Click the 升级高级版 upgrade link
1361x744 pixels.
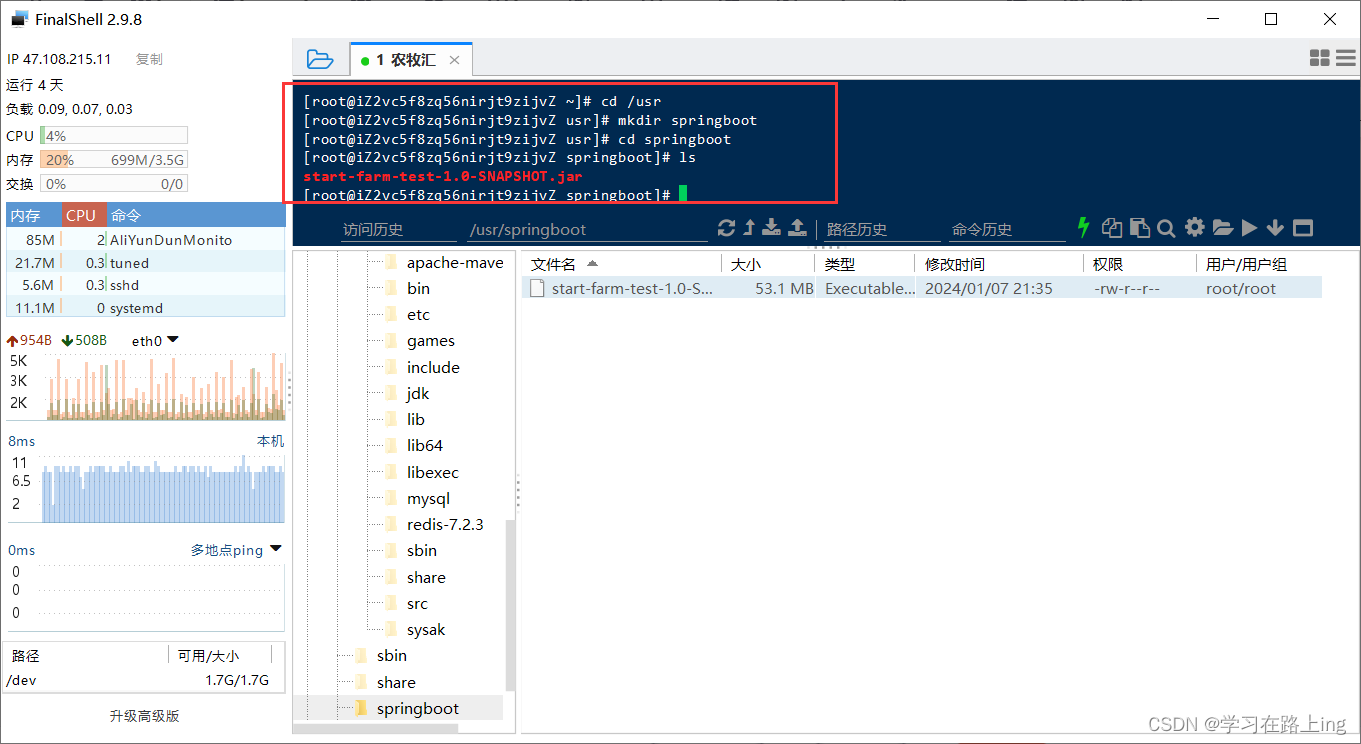click(144, 716)
